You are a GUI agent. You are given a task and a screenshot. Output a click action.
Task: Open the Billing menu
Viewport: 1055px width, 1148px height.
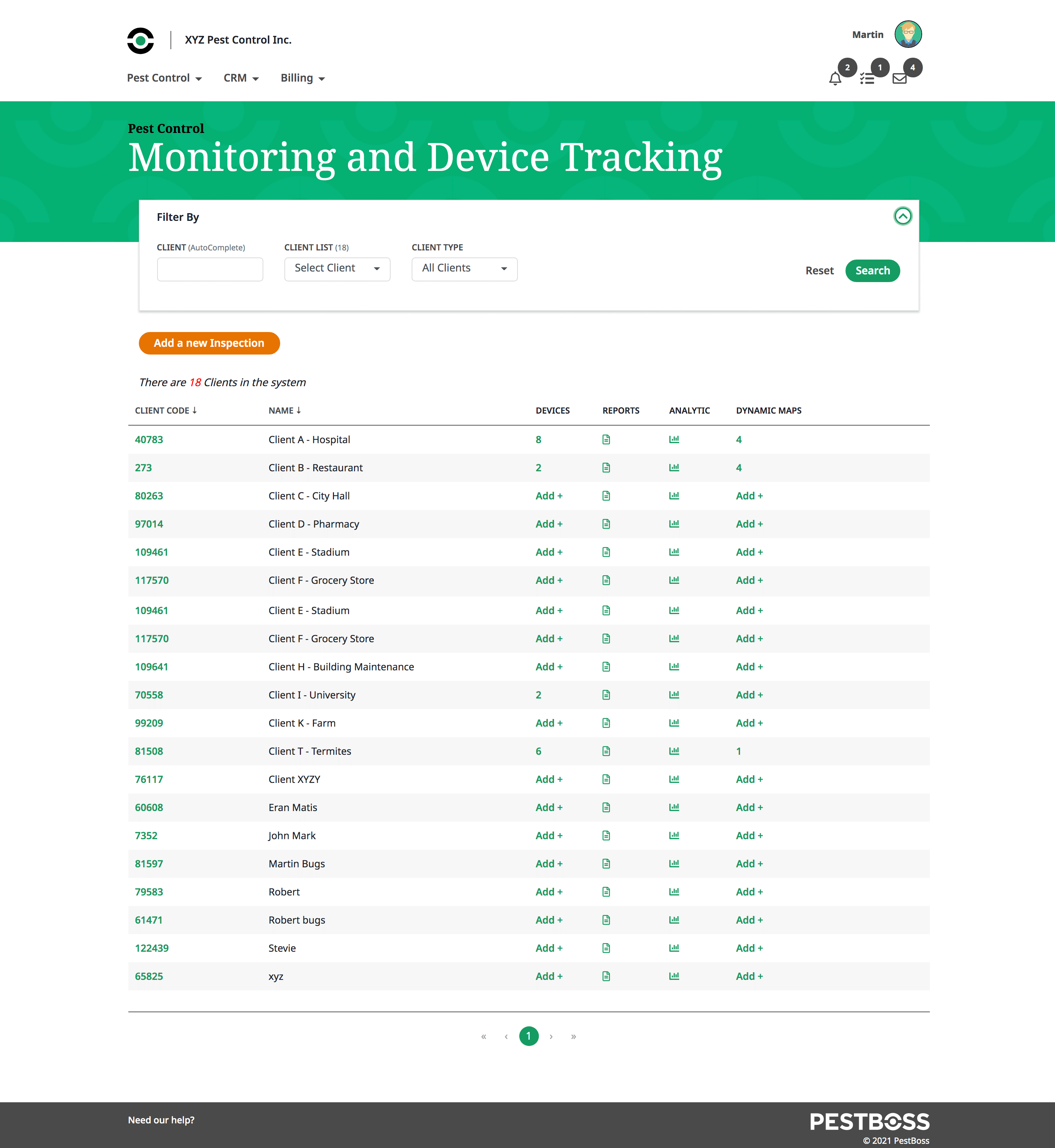(x=303, y=78)
